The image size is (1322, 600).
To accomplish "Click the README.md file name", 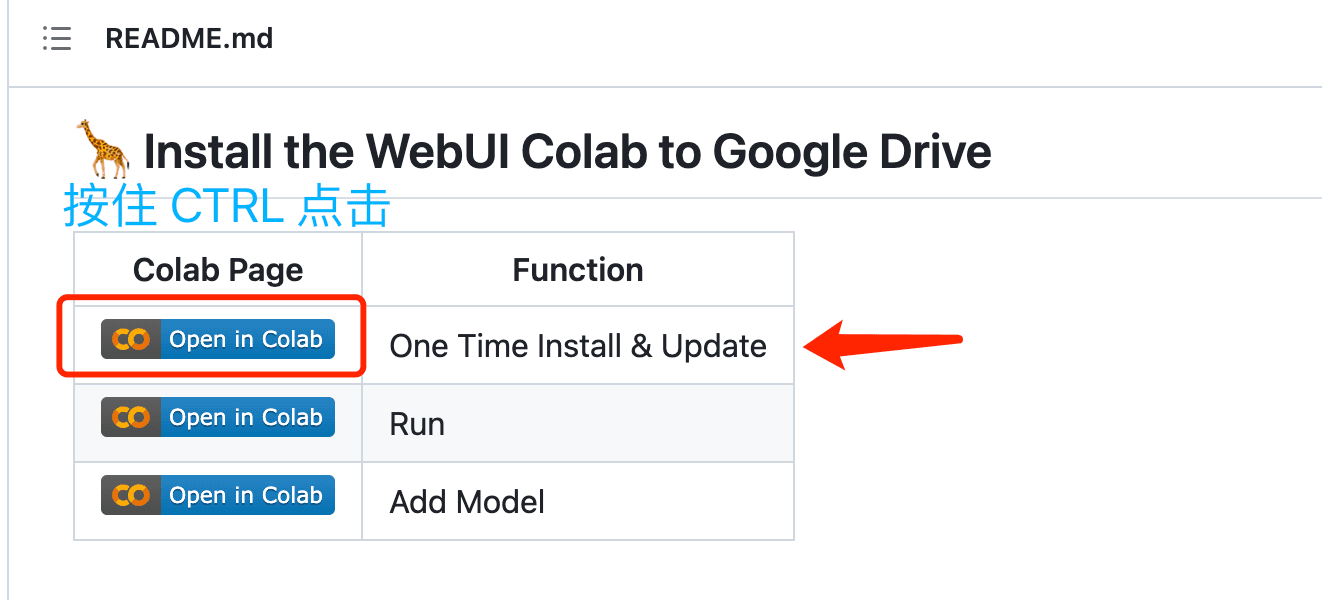I will coord(189,39).
